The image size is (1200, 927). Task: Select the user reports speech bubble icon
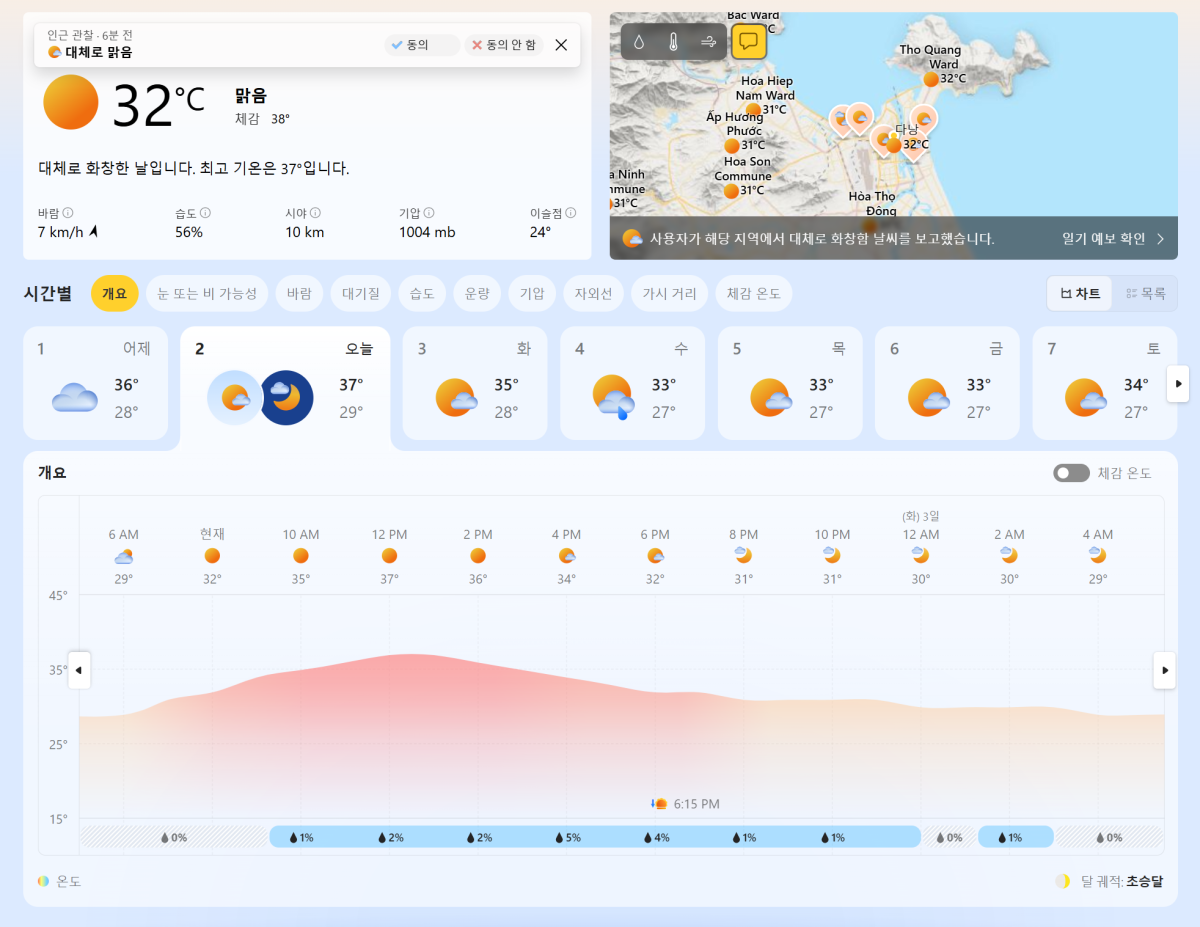749,42
